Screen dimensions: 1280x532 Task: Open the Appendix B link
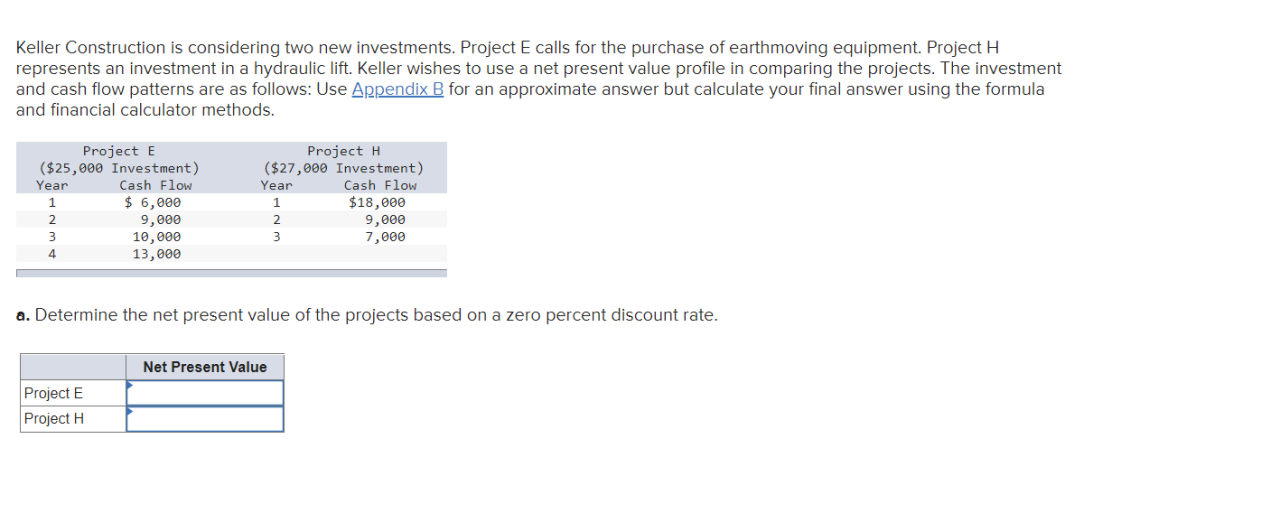[398, 89]
